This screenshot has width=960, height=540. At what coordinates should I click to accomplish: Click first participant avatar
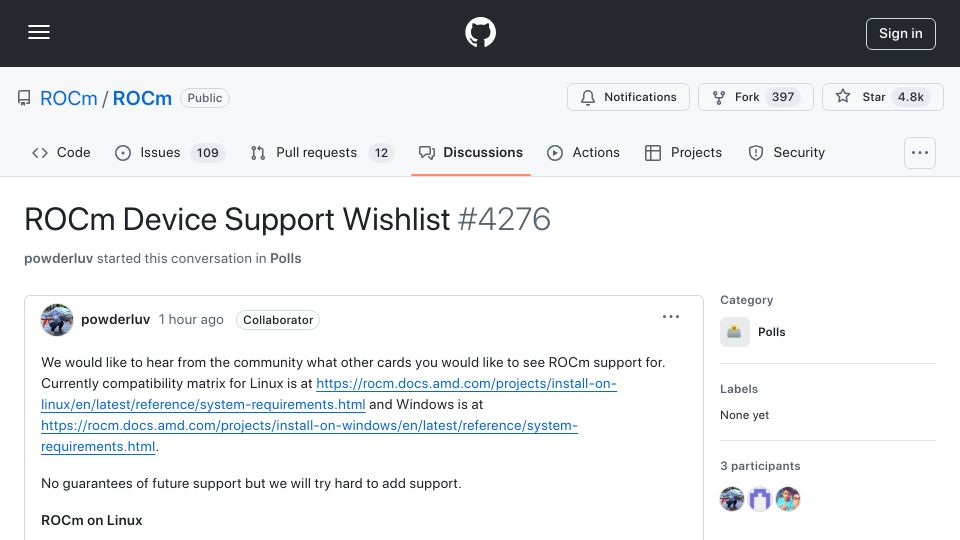tap(732, 499)
